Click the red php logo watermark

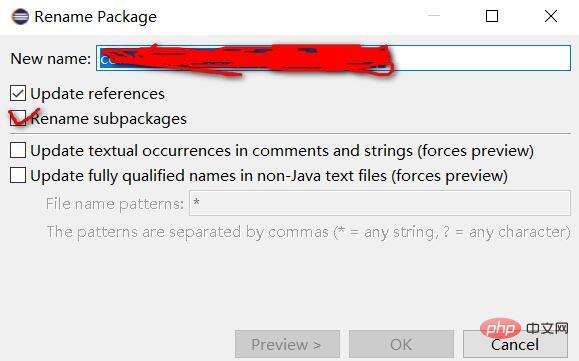501,328
